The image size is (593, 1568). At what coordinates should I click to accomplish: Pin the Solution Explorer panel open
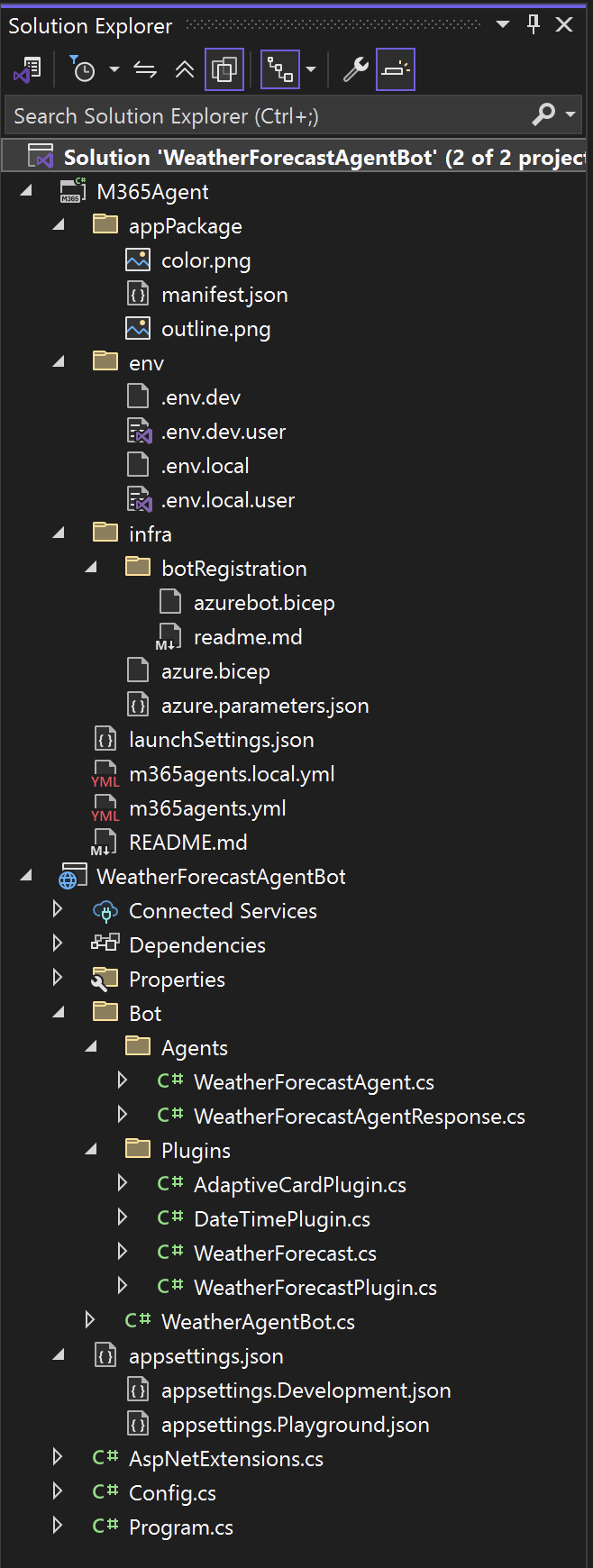coord(533,24)
